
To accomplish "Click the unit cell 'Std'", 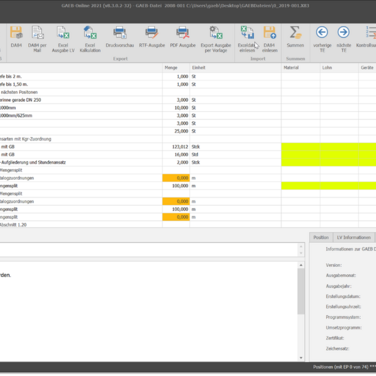I will [x=235, y=154].
